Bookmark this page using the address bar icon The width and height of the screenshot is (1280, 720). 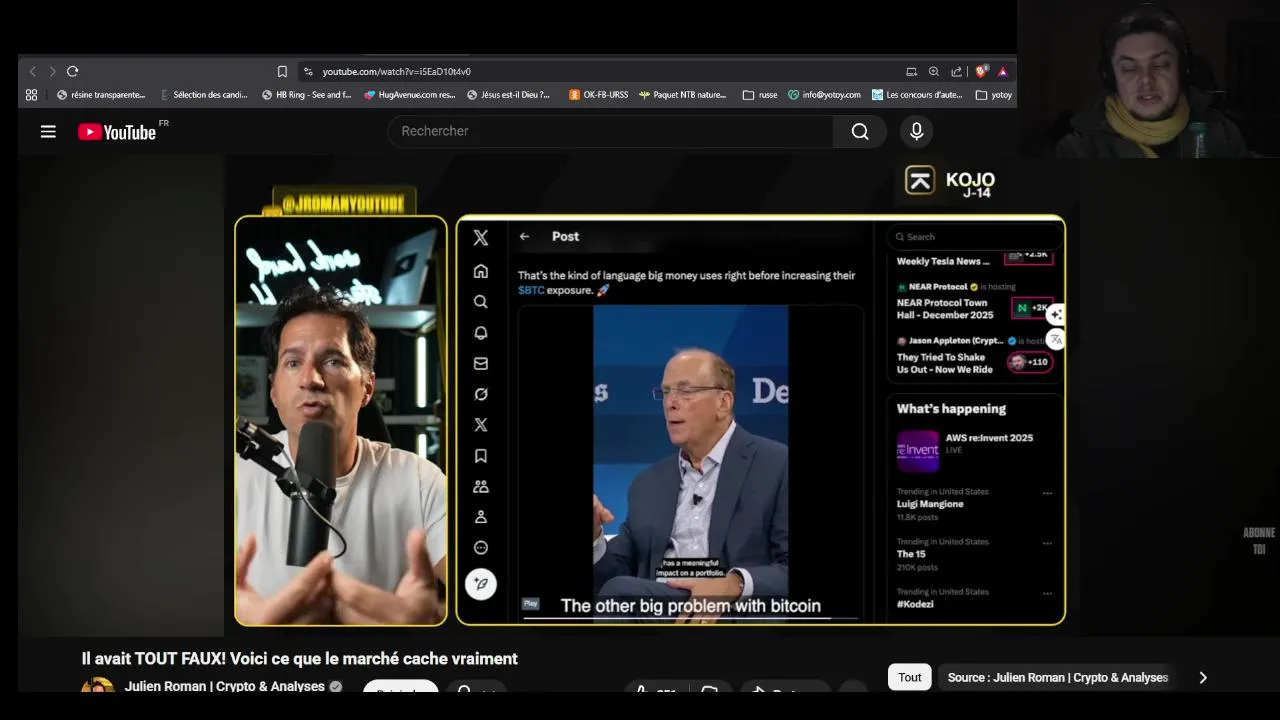tap(282, 71)
